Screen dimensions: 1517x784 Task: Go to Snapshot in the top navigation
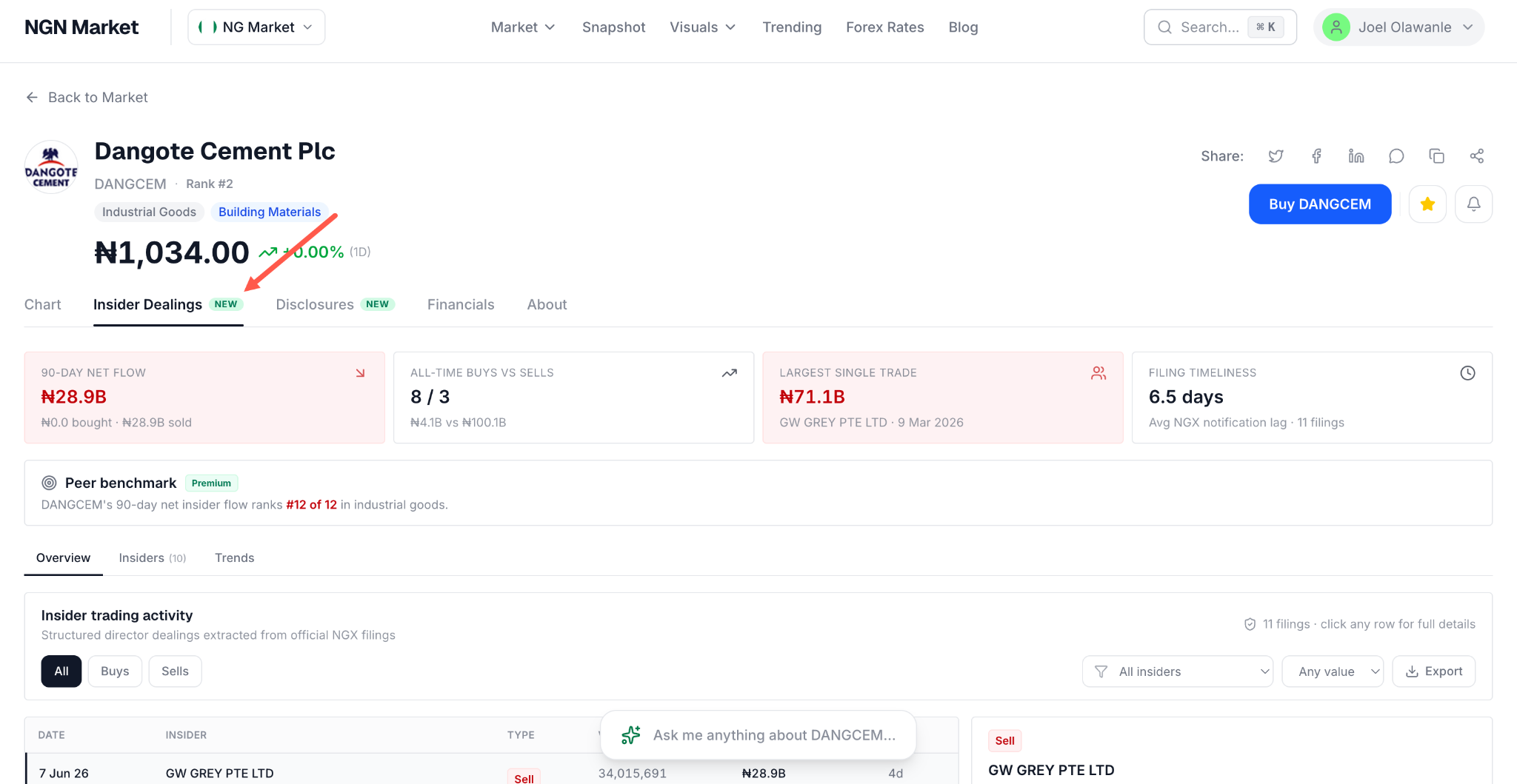[613, 27]
